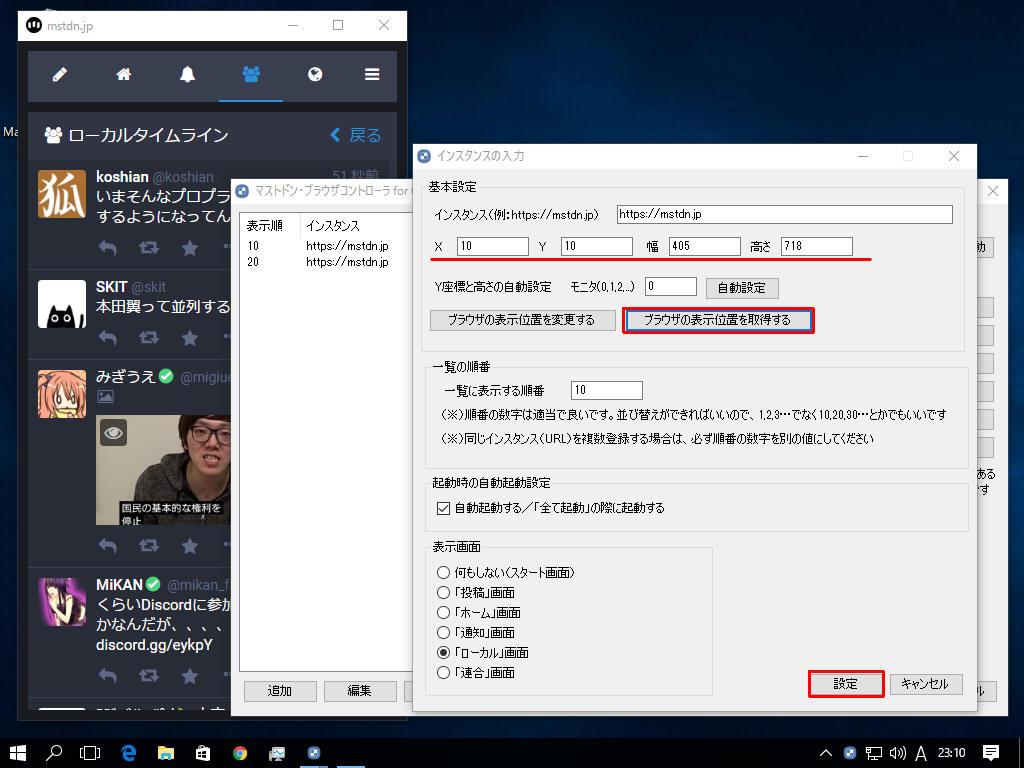Select 「ホーム」画面 radio
1024x768 pixels.
[x=443, y=613]
